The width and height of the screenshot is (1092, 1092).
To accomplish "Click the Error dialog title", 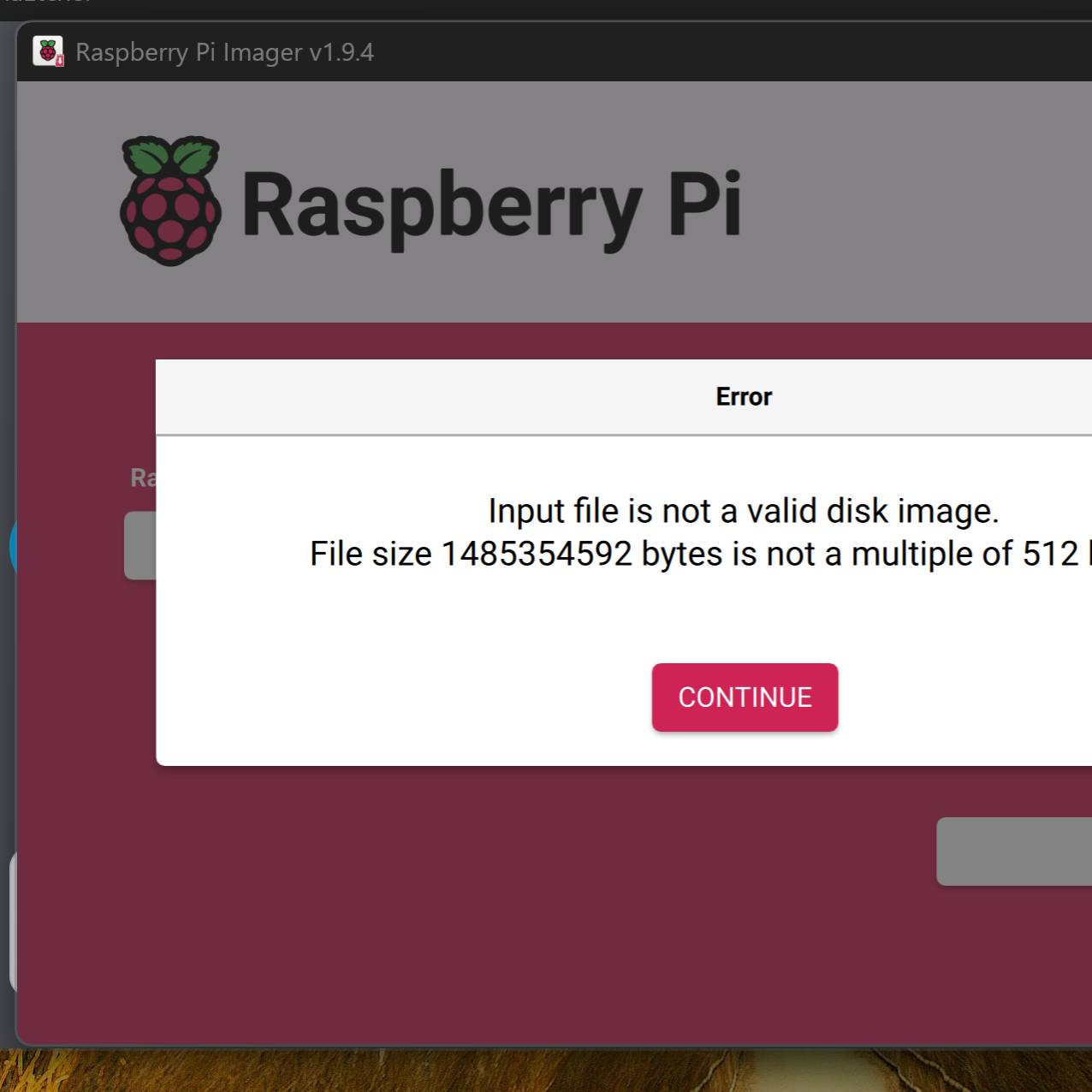I will point(743,397).
